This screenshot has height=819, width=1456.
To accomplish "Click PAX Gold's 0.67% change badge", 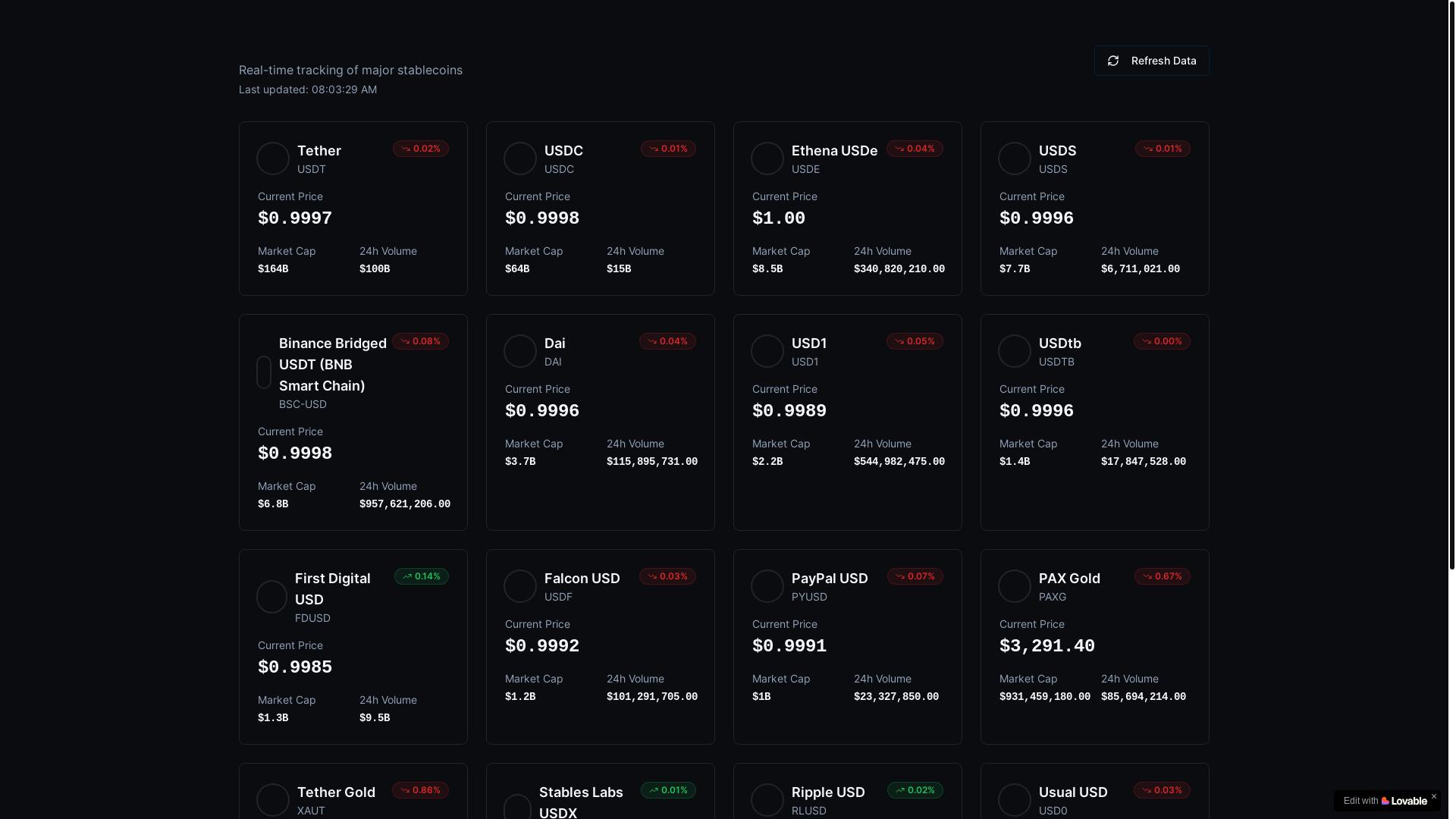I will [1163, 576].
